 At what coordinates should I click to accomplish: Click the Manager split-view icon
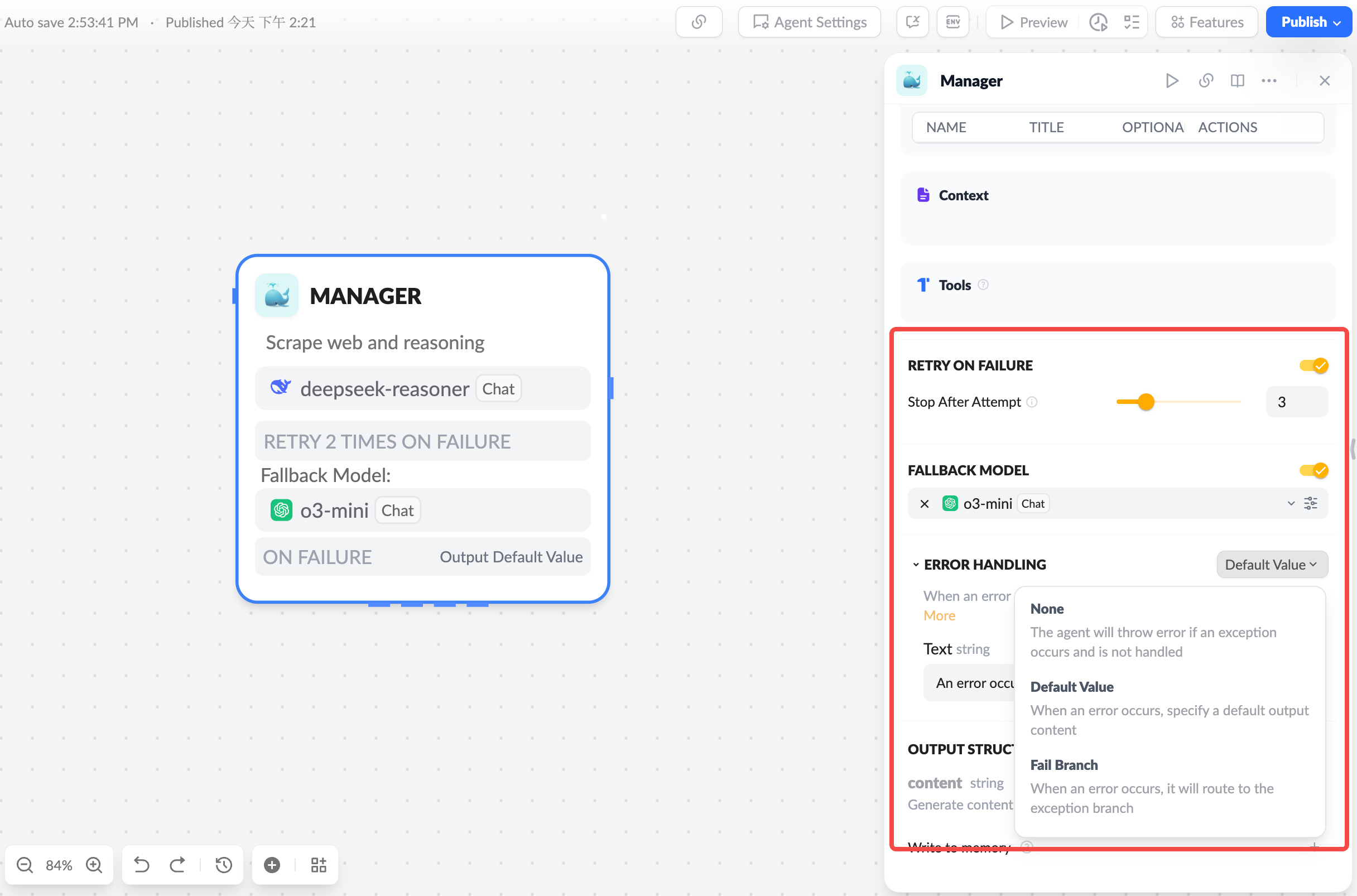point(1237,80)
